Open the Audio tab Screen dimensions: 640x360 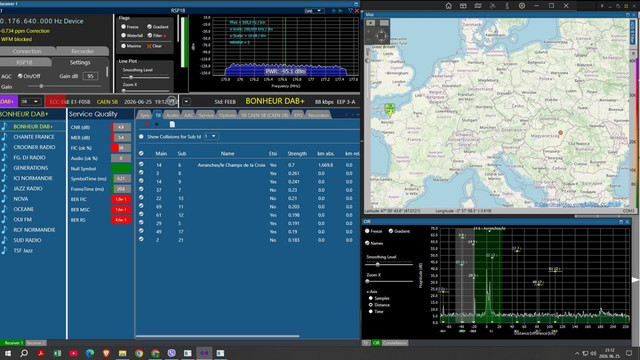tap(172, 115)
